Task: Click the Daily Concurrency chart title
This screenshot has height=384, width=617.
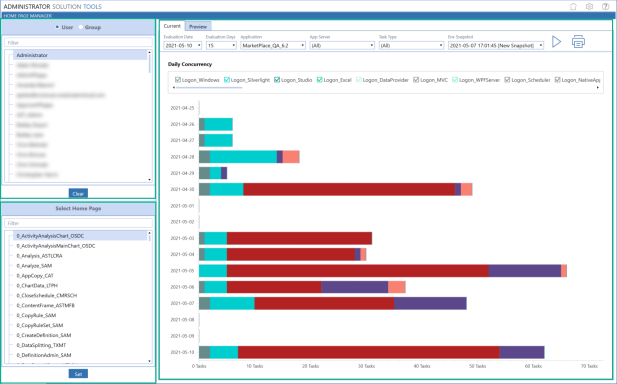Action: 190,64
